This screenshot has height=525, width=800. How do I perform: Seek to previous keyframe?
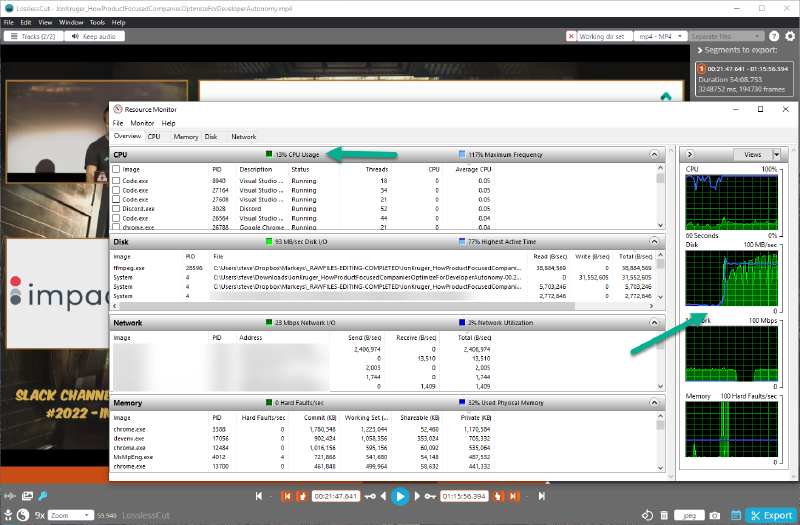coord(371,496)
